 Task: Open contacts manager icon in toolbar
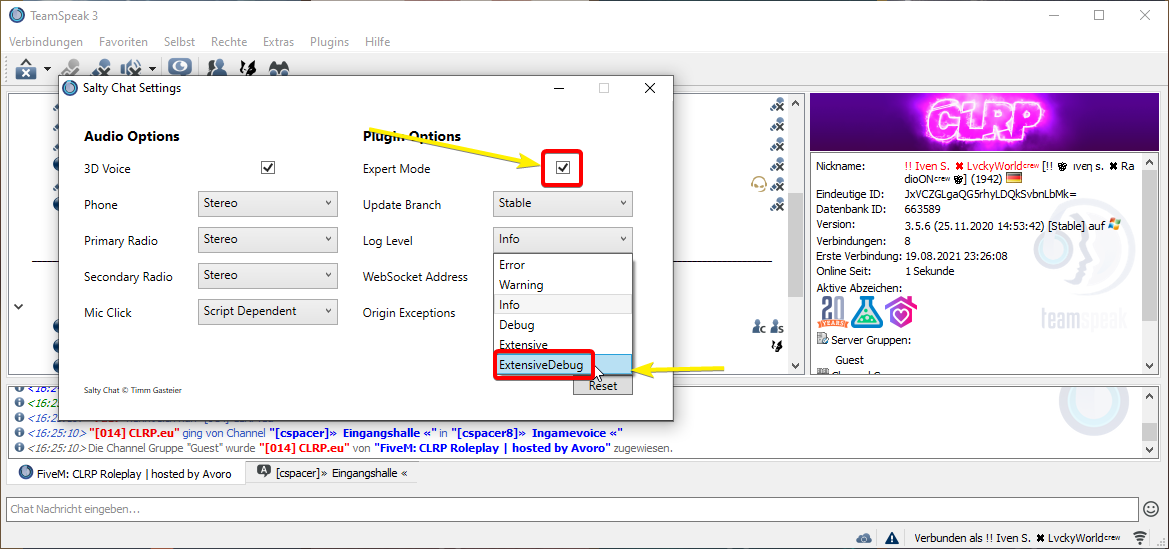215,68
